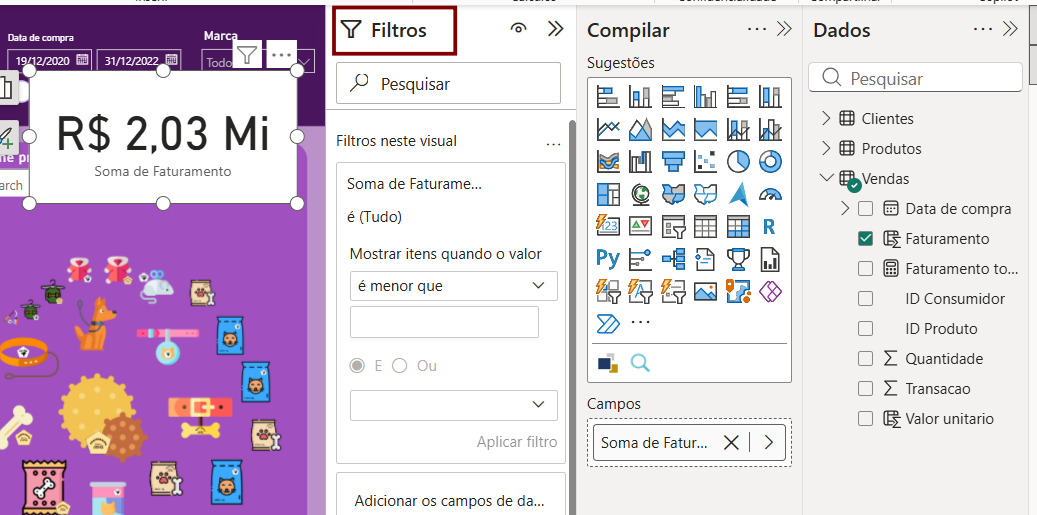1037x515 pixels.
Task: Select the Power Automate visual icon
Action: pos(608,323)
